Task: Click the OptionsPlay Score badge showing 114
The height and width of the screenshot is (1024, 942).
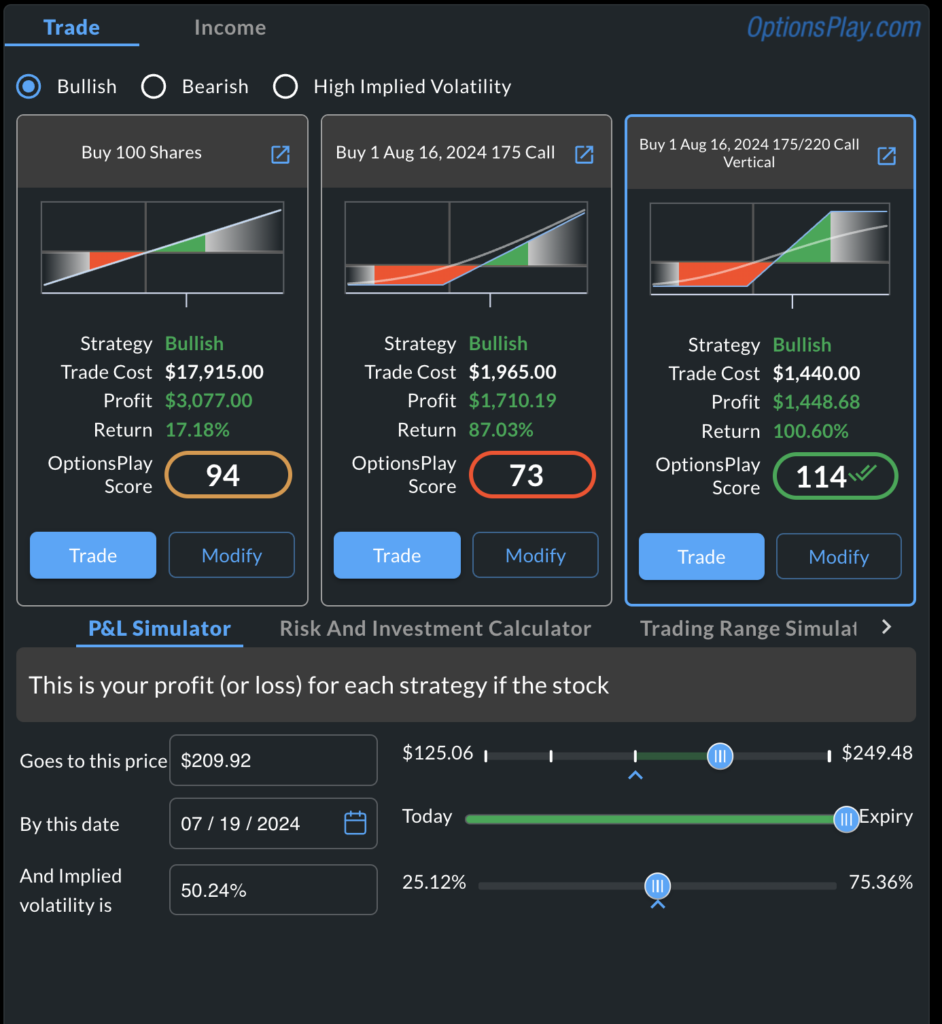Action: [x=835, y=476]
